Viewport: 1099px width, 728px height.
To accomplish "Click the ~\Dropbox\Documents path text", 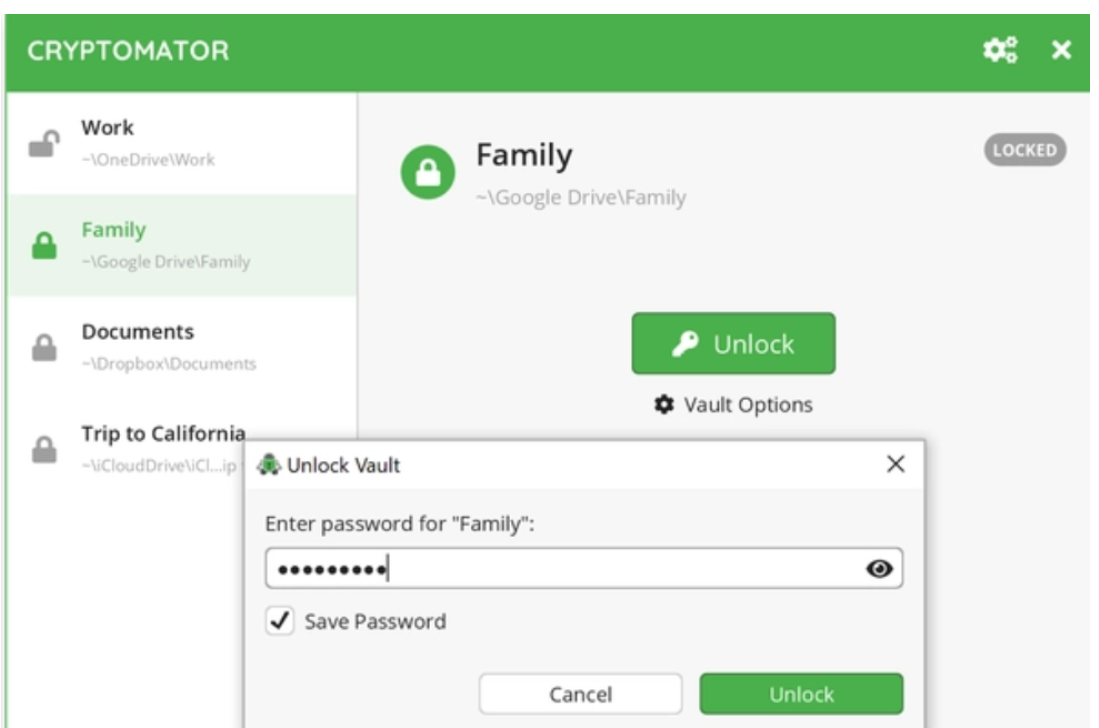I will click(169, 364).
